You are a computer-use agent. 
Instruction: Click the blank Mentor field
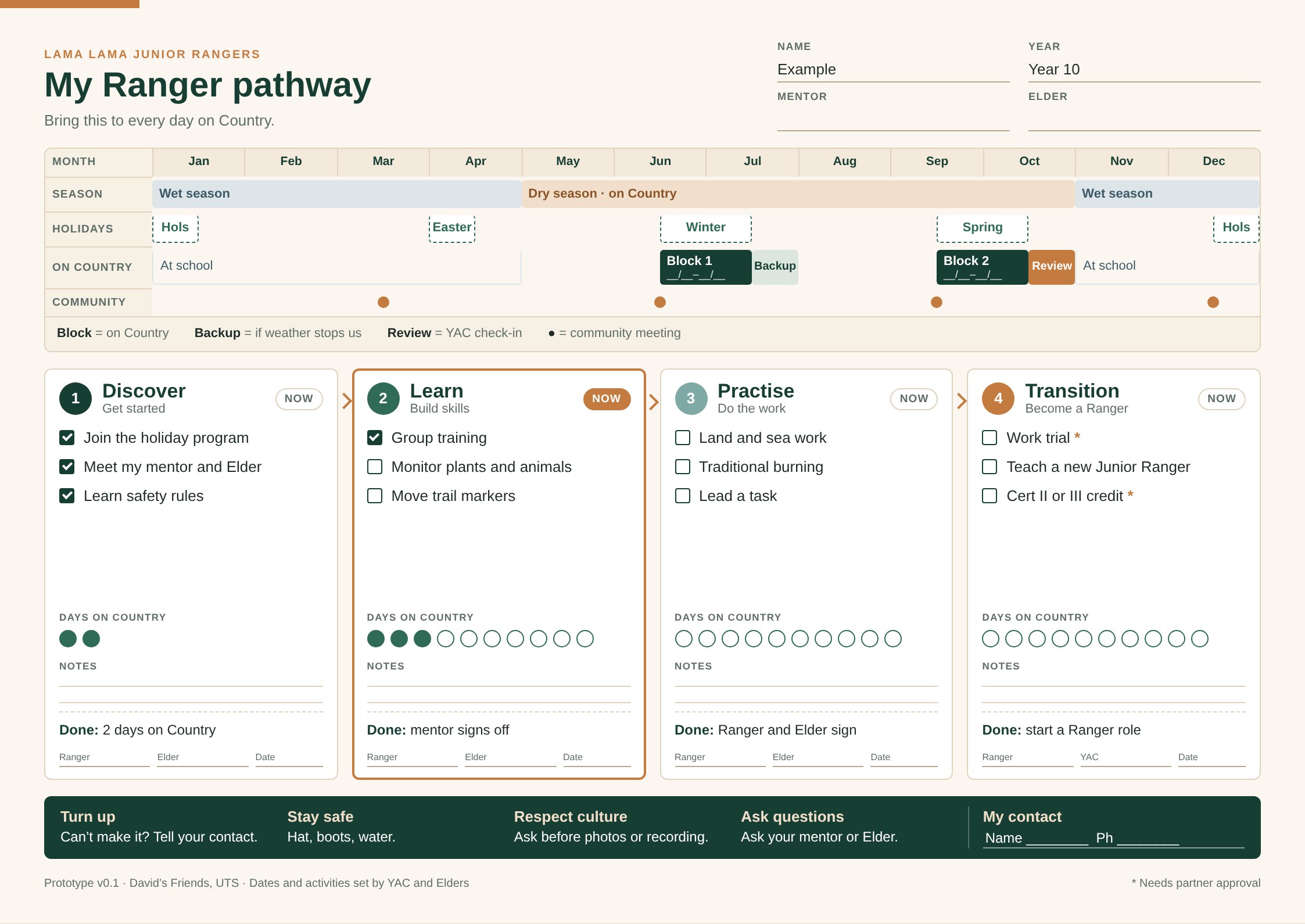click(894, 119)
